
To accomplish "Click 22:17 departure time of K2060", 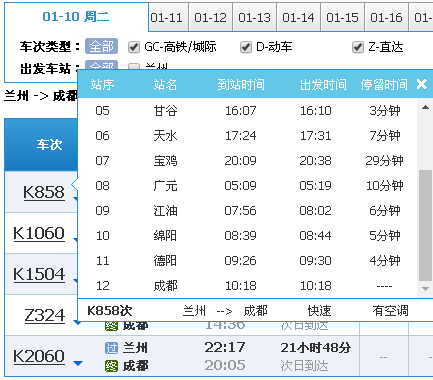I will pos(225,347).
